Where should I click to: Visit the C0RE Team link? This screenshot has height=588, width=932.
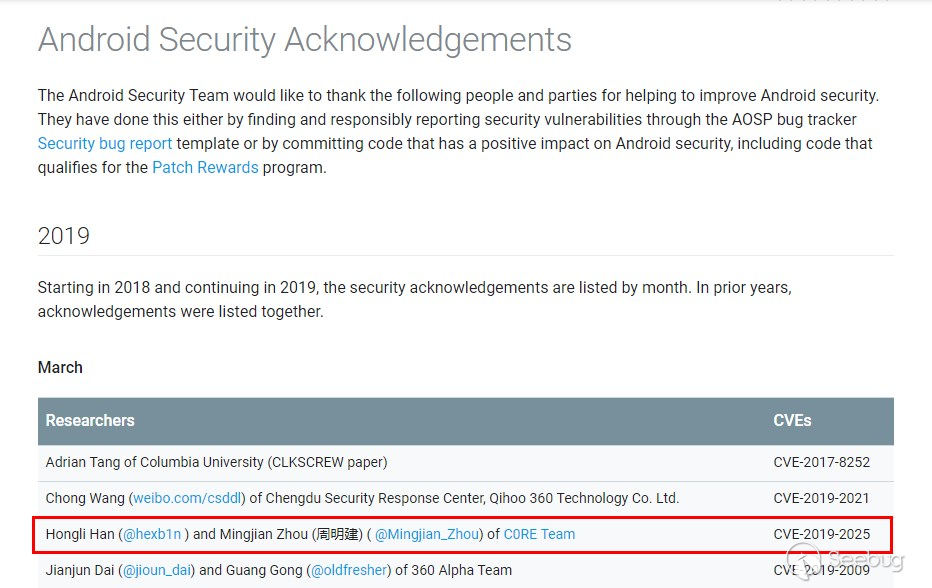539,534
